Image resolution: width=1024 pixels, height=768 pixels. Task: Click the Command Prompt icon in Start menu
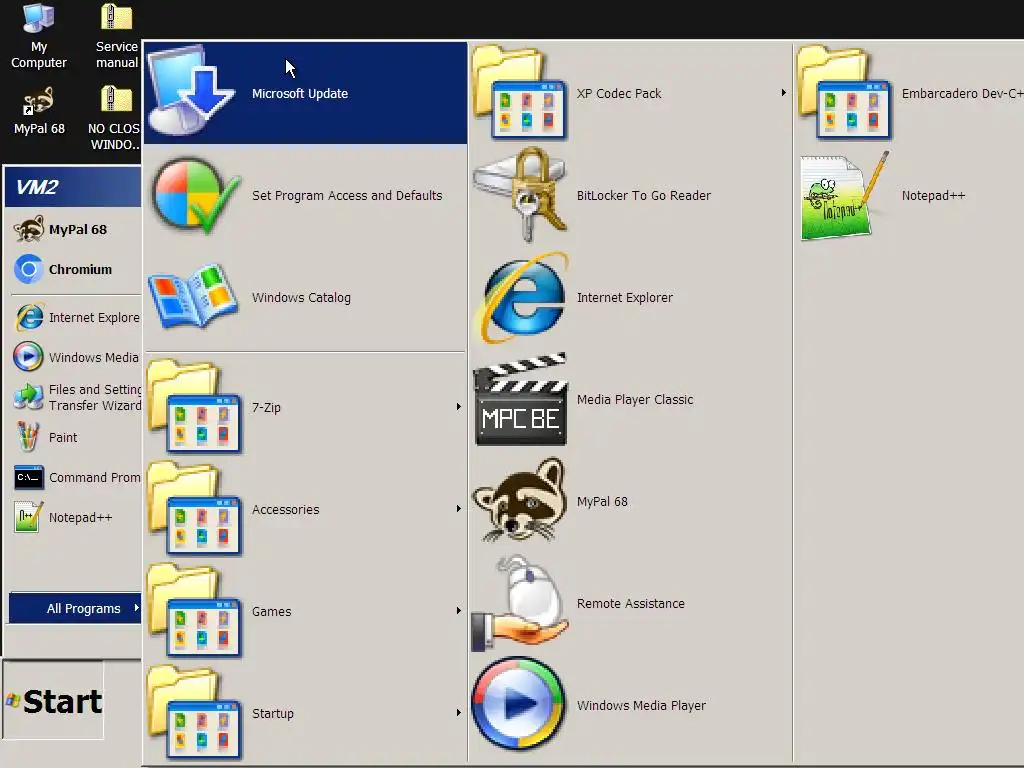[x=29, y=477]
